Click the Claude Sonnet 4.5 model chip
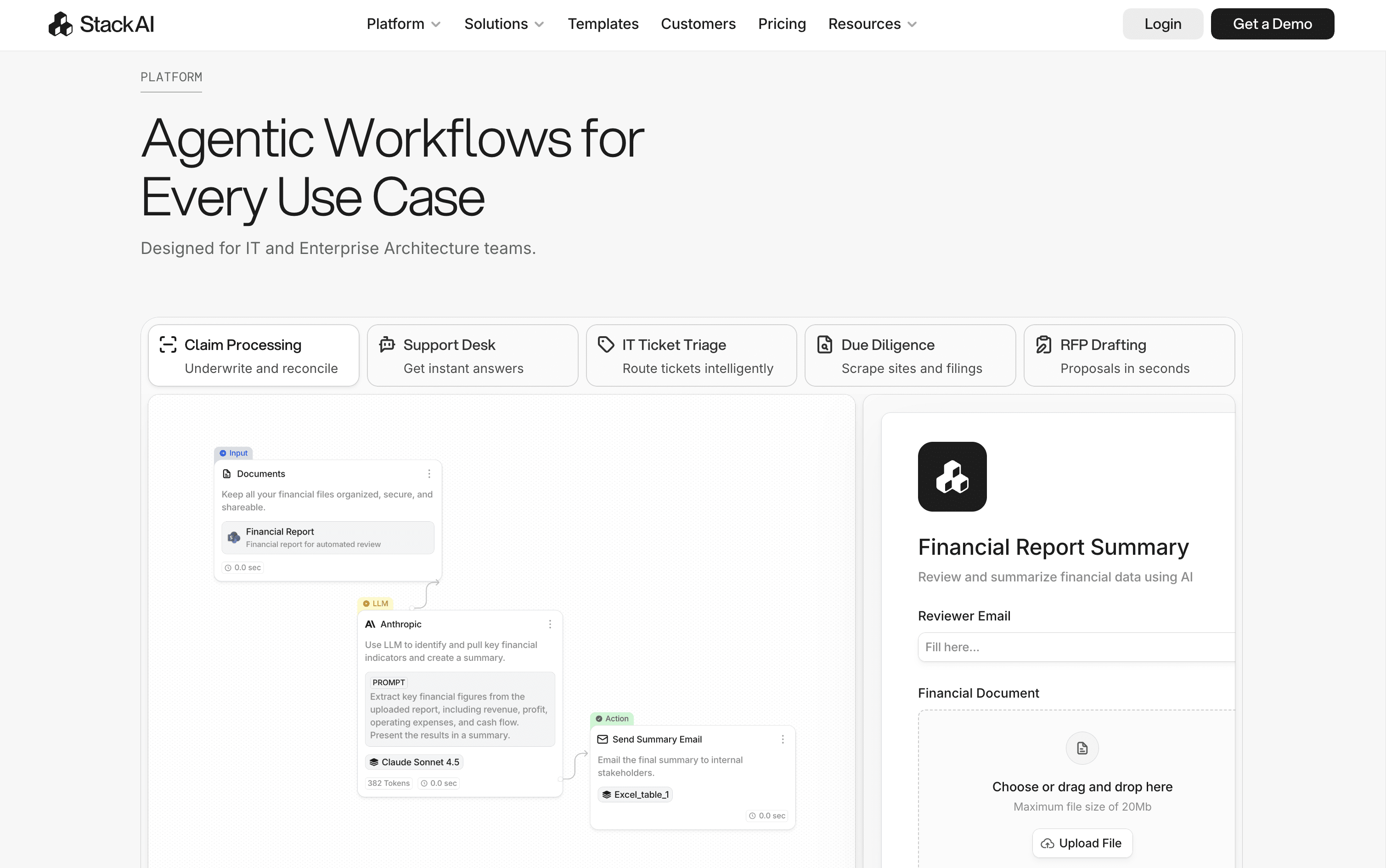The image size is (1386, 868). point(414,762)
